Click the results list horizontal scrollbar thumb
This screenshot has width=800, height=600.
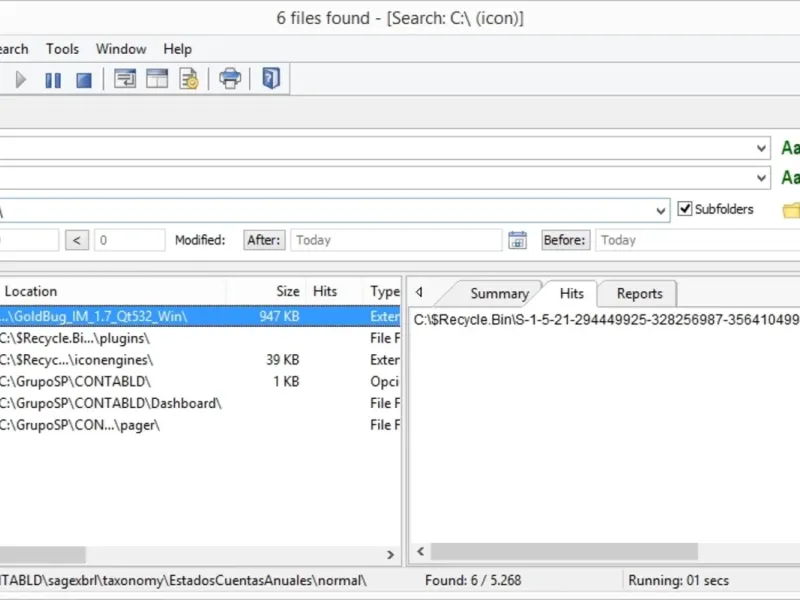pos(42,554)
